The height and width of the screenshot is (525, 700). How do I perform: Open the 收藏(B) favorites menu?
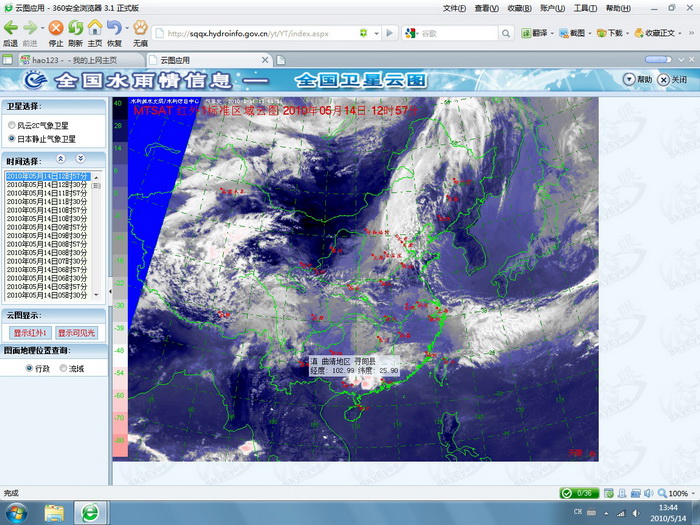(519, 8)
